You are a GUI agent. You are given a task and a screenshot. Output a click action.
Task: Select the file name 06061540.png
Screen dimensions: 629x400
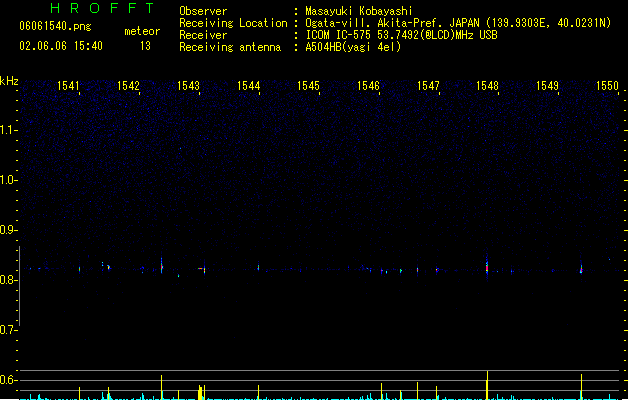pyautogui.click(x=55, y=26)
